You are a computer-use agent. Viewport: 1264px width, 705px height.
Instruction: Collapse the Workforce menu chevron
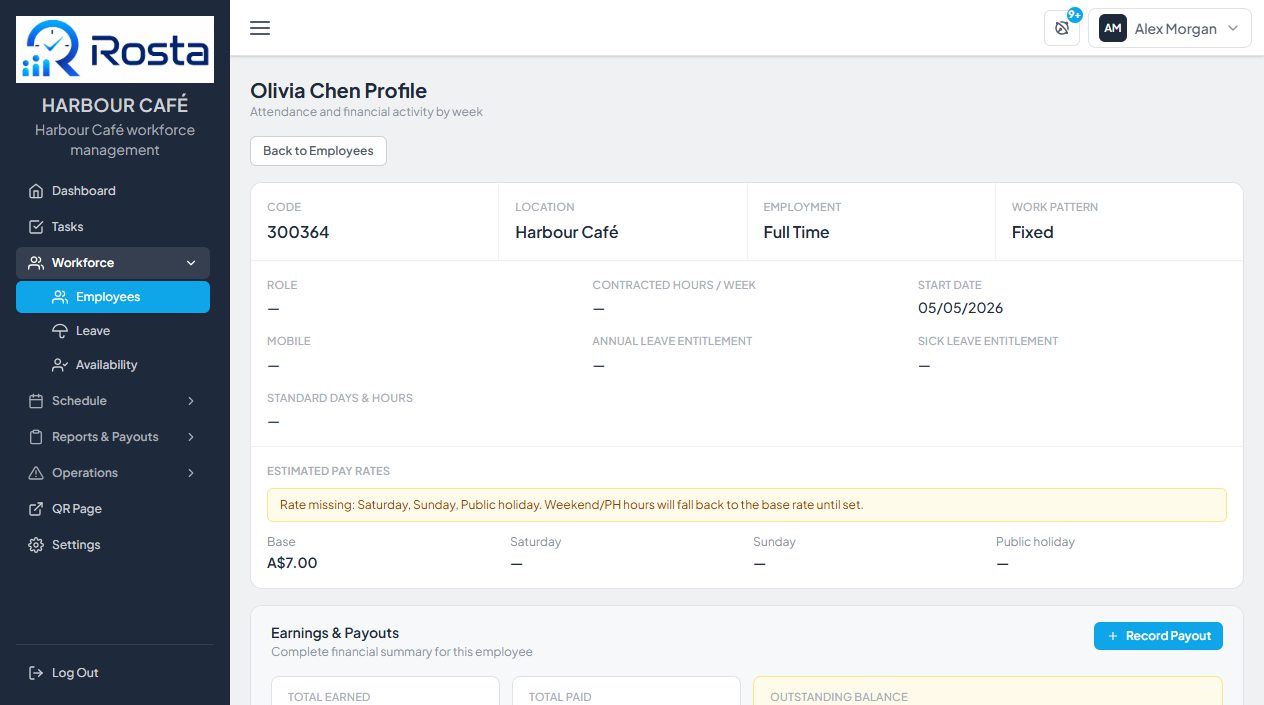pyautogui.click(x=191, y=263)
